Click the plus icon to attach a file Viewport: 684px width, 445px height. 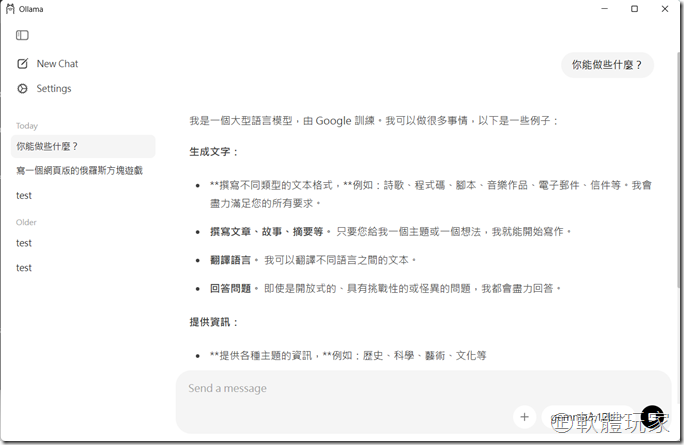point(524,416)
